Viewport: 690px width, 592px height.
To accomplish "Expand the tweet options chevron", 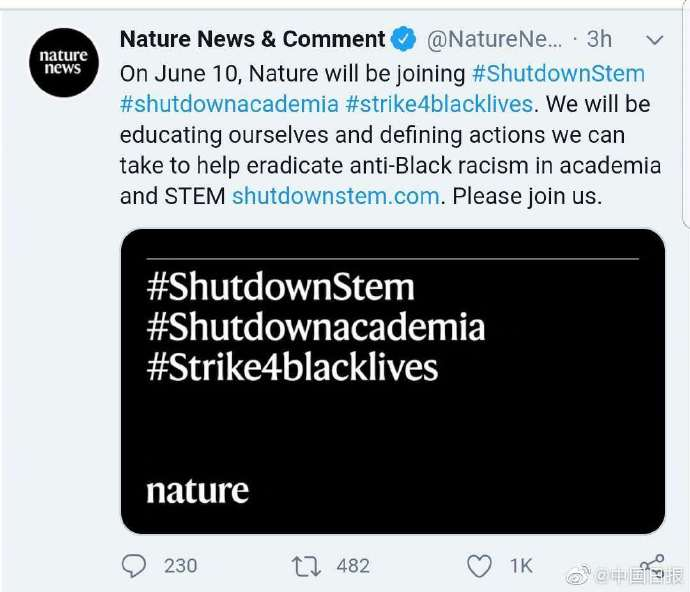I will coord(655,40).
